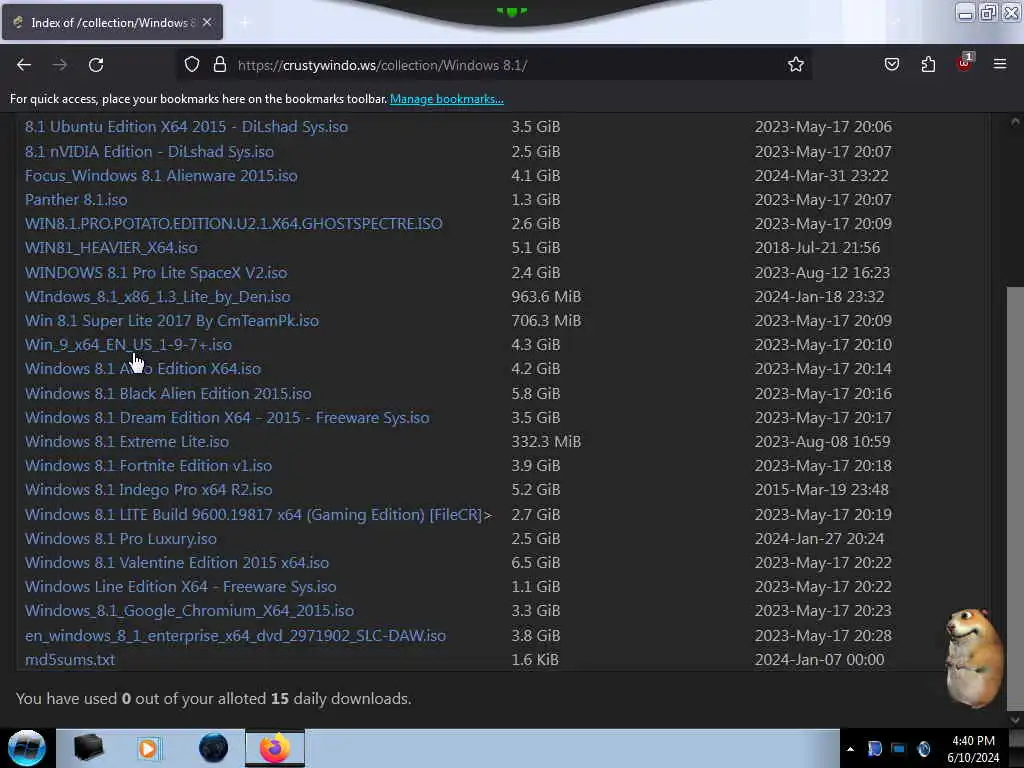Select the Index of /collection/Windows tab
This screenshot has height=768, width=1024.
[x=112, y=22]
